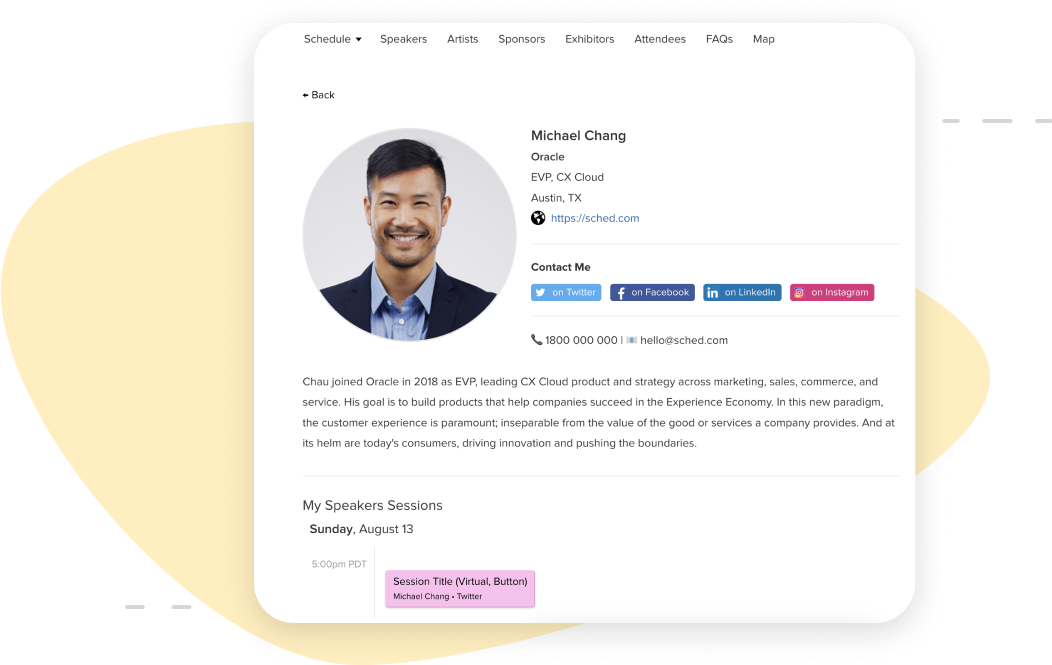Click the back arrow icon
Viewport: 1052px width, 665px height.
(x=305, y=95)
